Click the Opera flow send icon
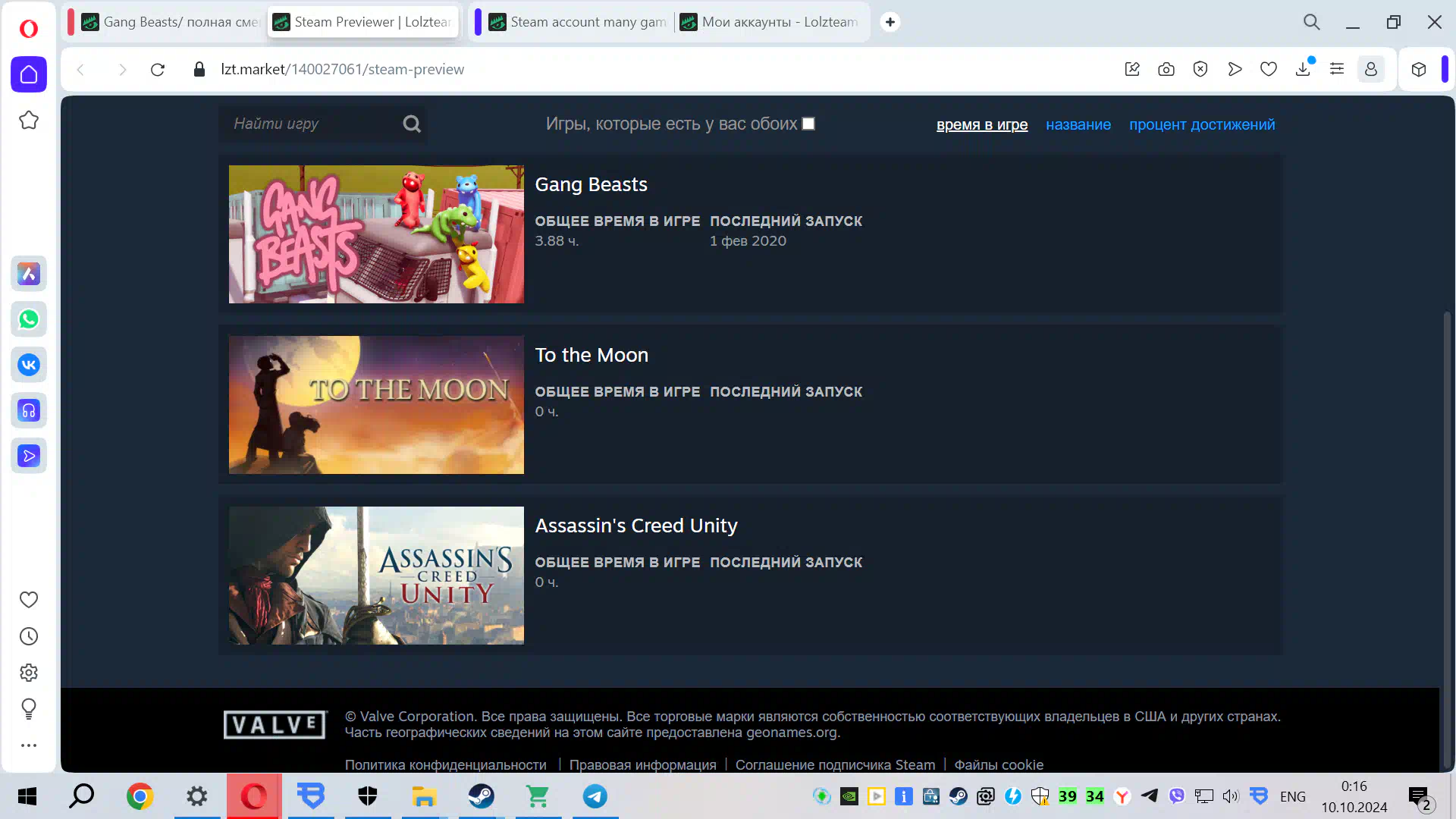Screen dimensions: 1456x819 1235,70
